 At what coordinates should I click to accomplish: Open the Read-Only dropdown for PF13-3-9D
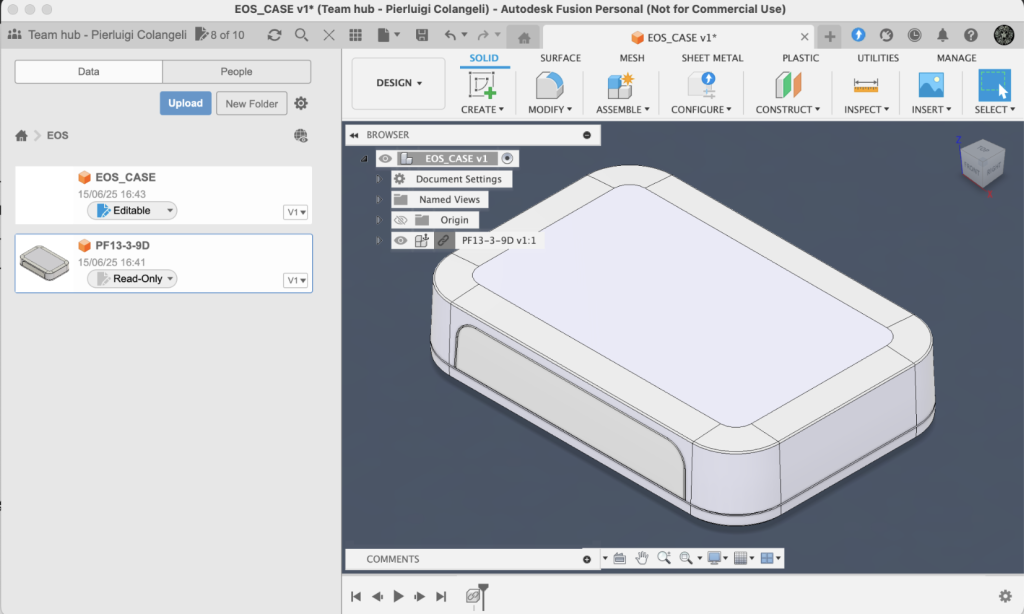click(132, 278)
